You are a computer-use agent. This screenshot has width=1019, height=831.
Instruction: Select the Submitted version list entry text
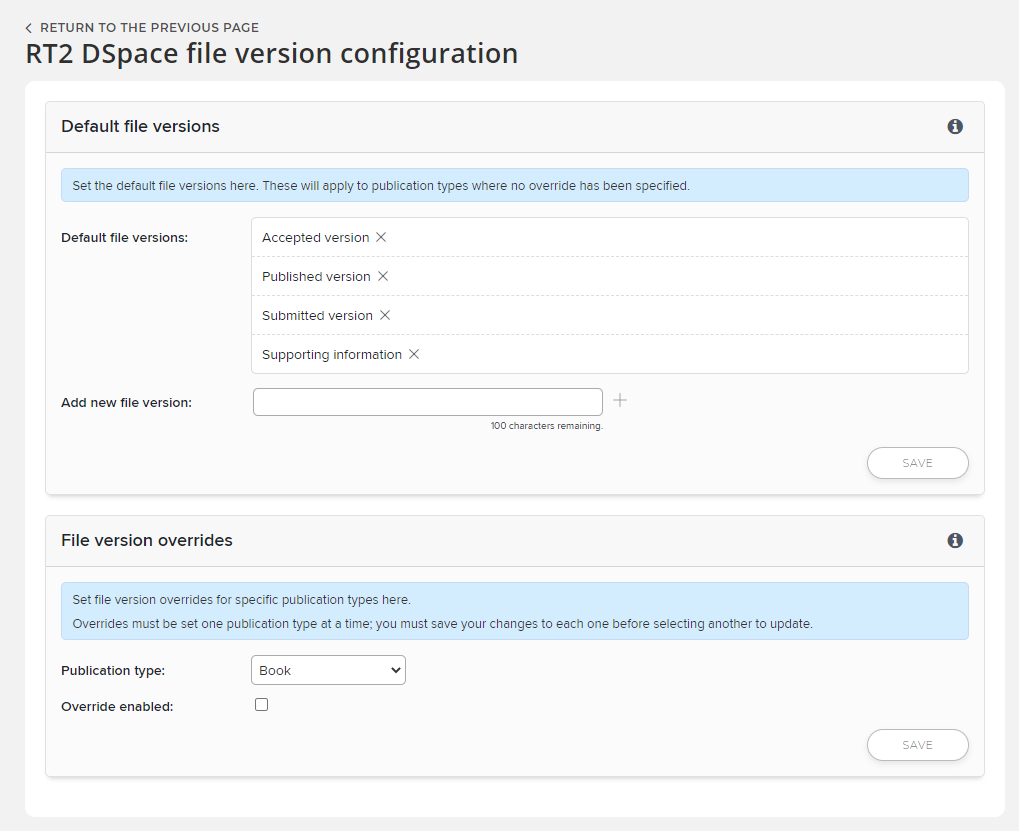pos(317,316)
